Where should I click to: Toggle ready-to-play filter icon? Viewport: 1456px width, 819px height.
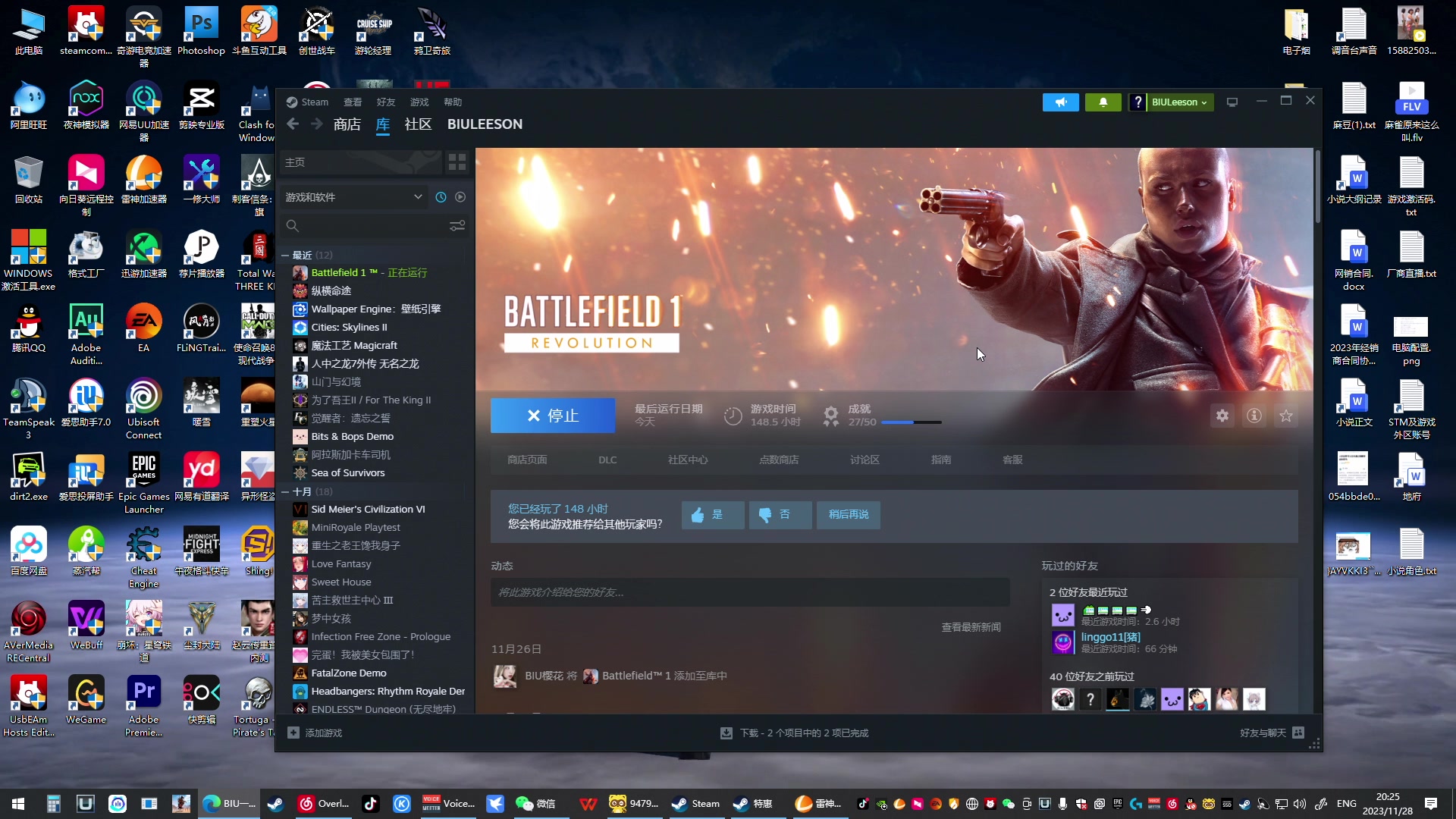tap(460, 197)
